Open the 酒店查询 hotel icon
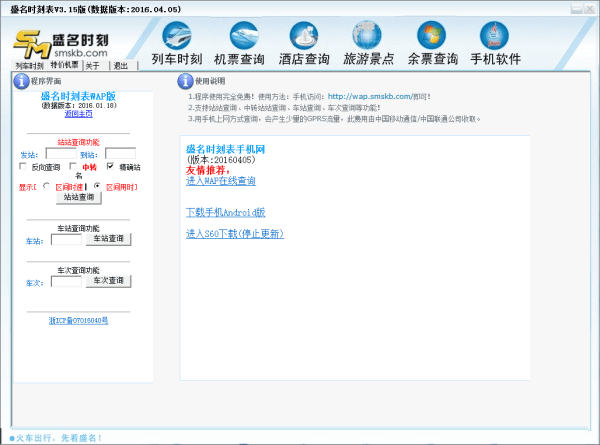600x445 pixels. (304, 35)
